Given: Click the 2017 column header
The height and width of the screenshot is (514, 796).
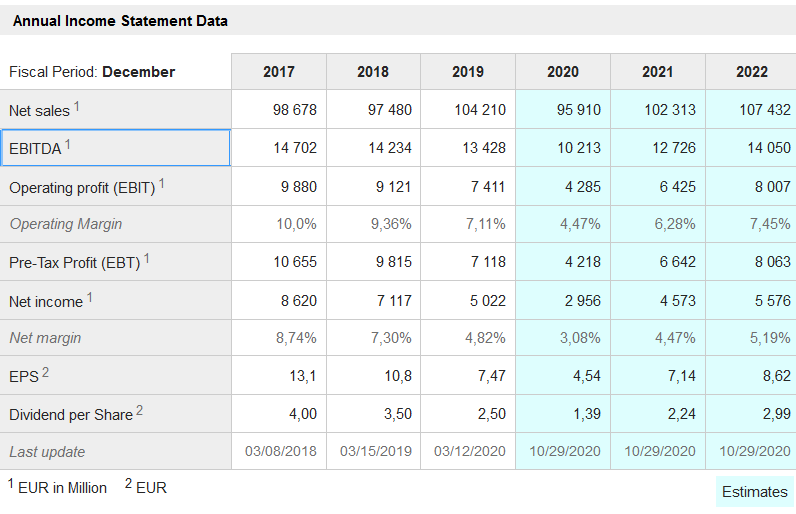Looking at the screenshot, I should click(x=279, y=71).
